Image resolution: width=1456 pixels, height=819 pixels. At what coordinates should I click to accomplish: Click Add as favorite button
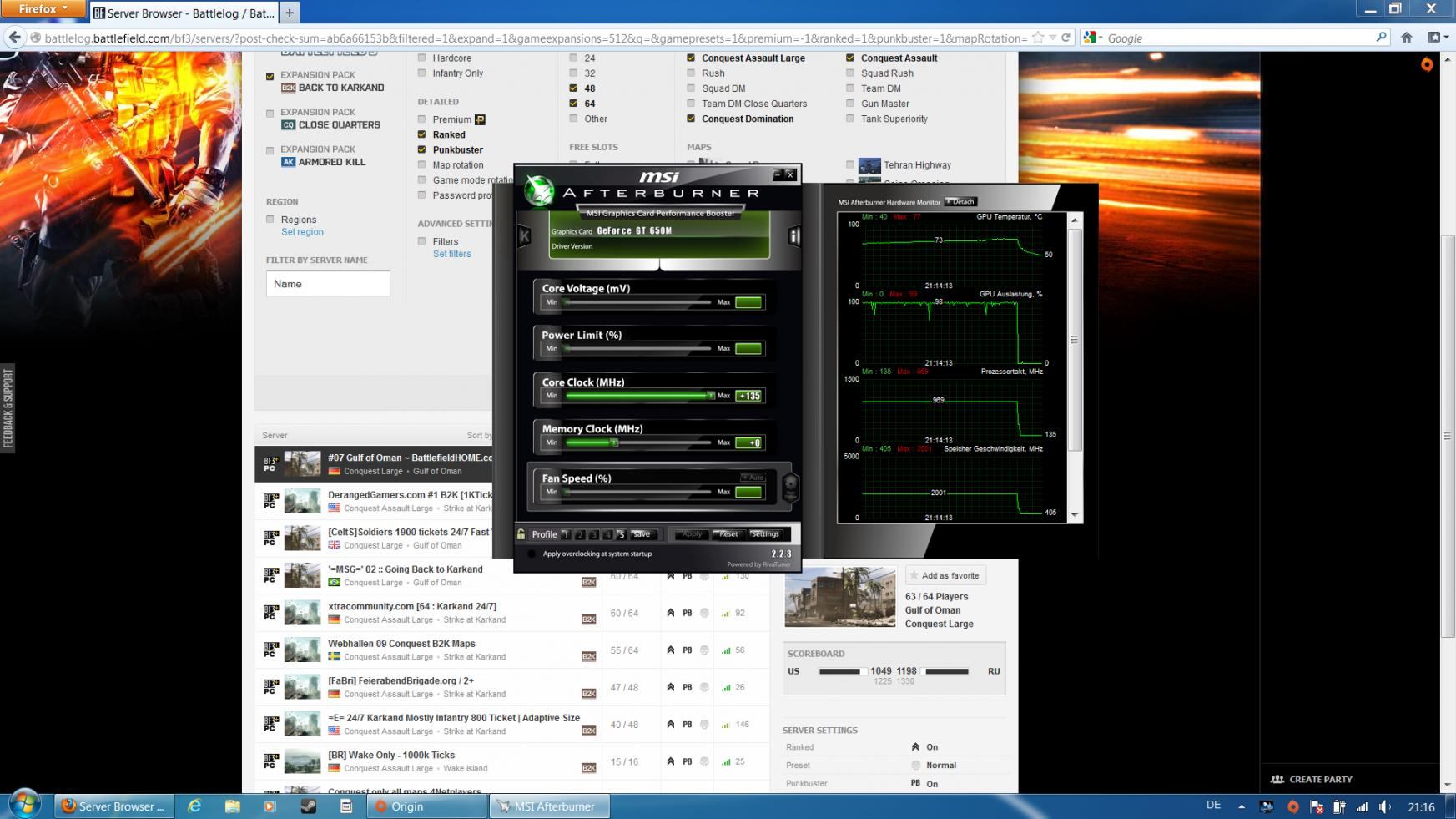[945, 575]
